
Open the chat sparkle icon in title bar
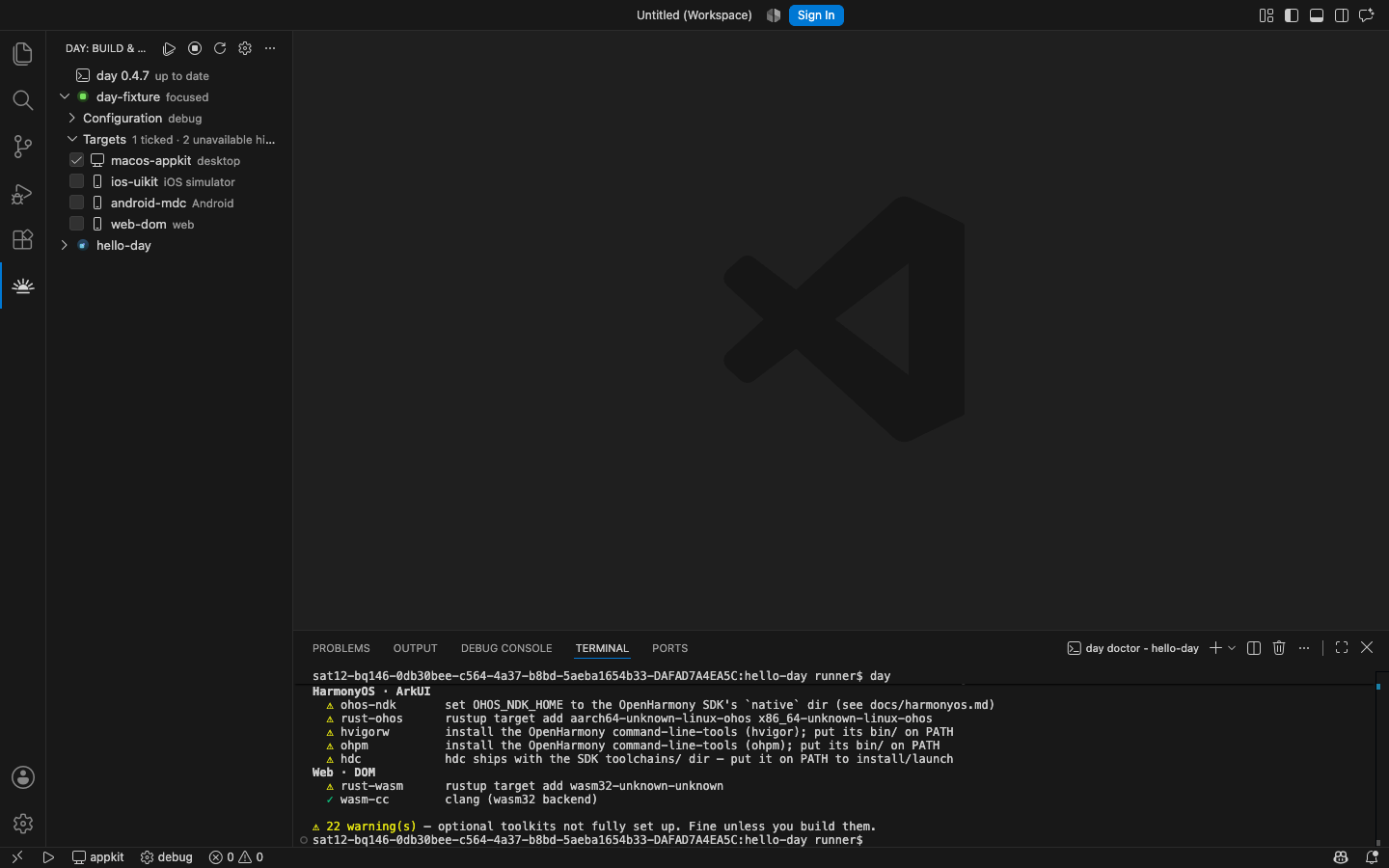click(1367, 15)
